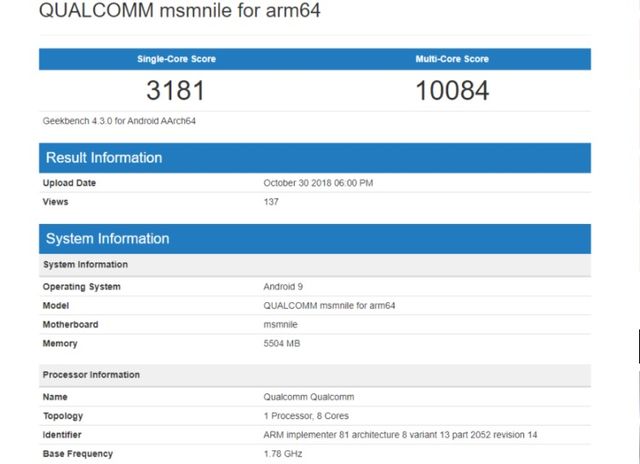Screen dimensions: 640x464
Task: Click the Model value QUALCOMM msmnile for arm64
Action: 326,306
